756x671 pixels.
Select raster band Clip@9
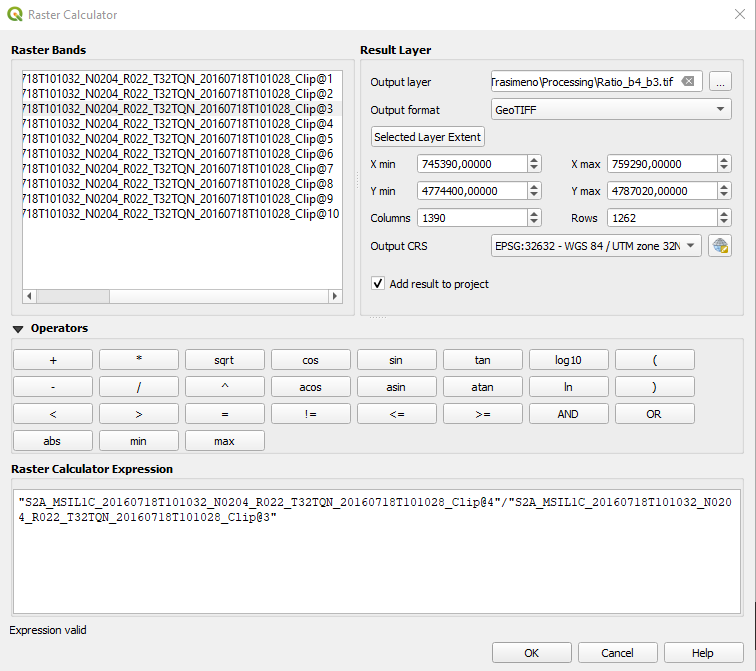(x=182, y=199)
